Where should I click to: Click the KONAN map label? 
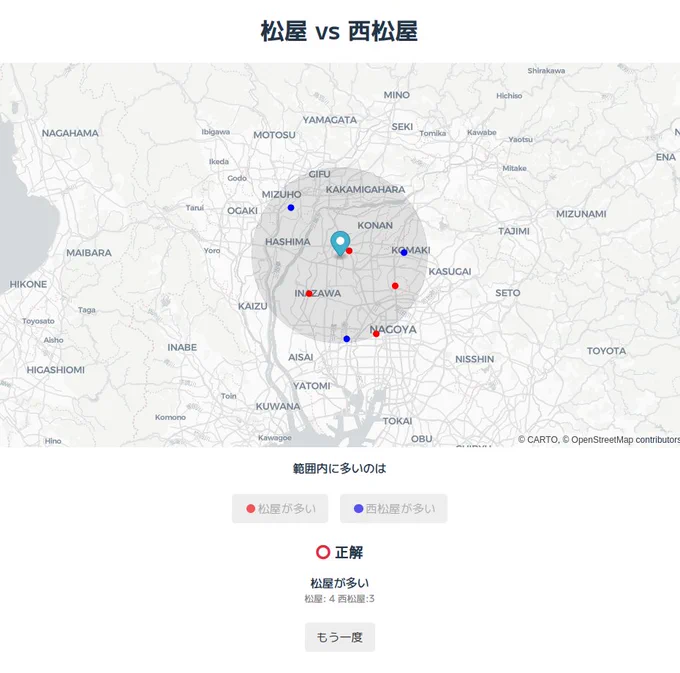point(375,225)
